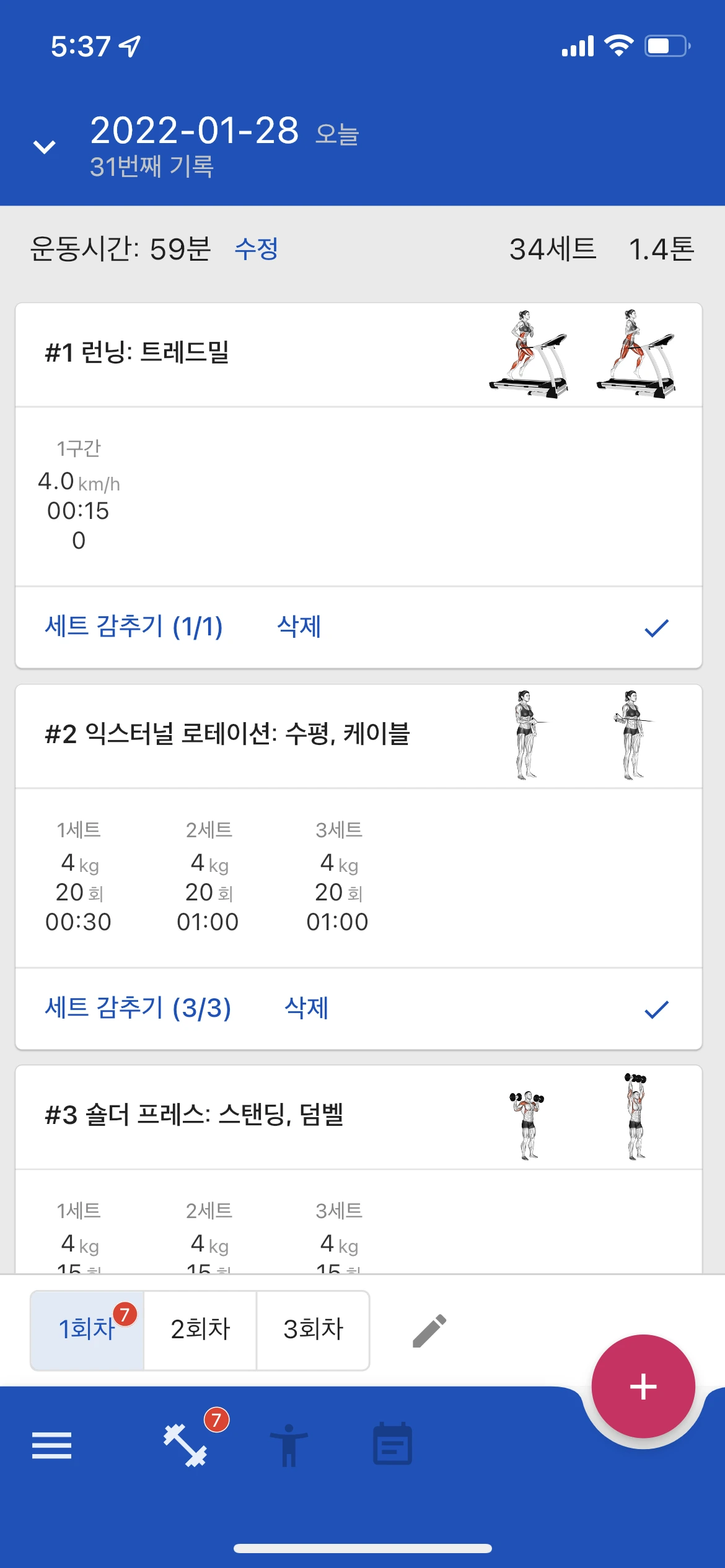Tap 삭제 under the treadmill exercise
725x1568 pixels.
[x=299, y=627]
